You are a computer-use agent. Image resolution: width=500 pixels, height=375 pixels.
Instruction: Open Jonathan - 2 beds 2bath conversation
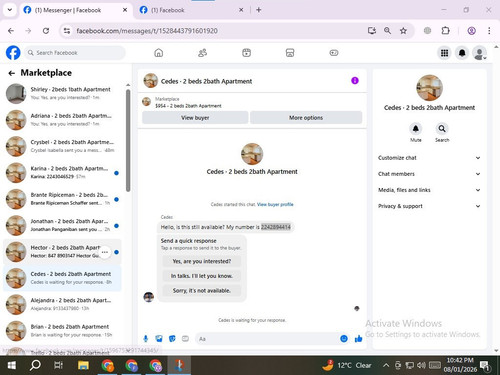pyautogui.click(x=62, y=225)
